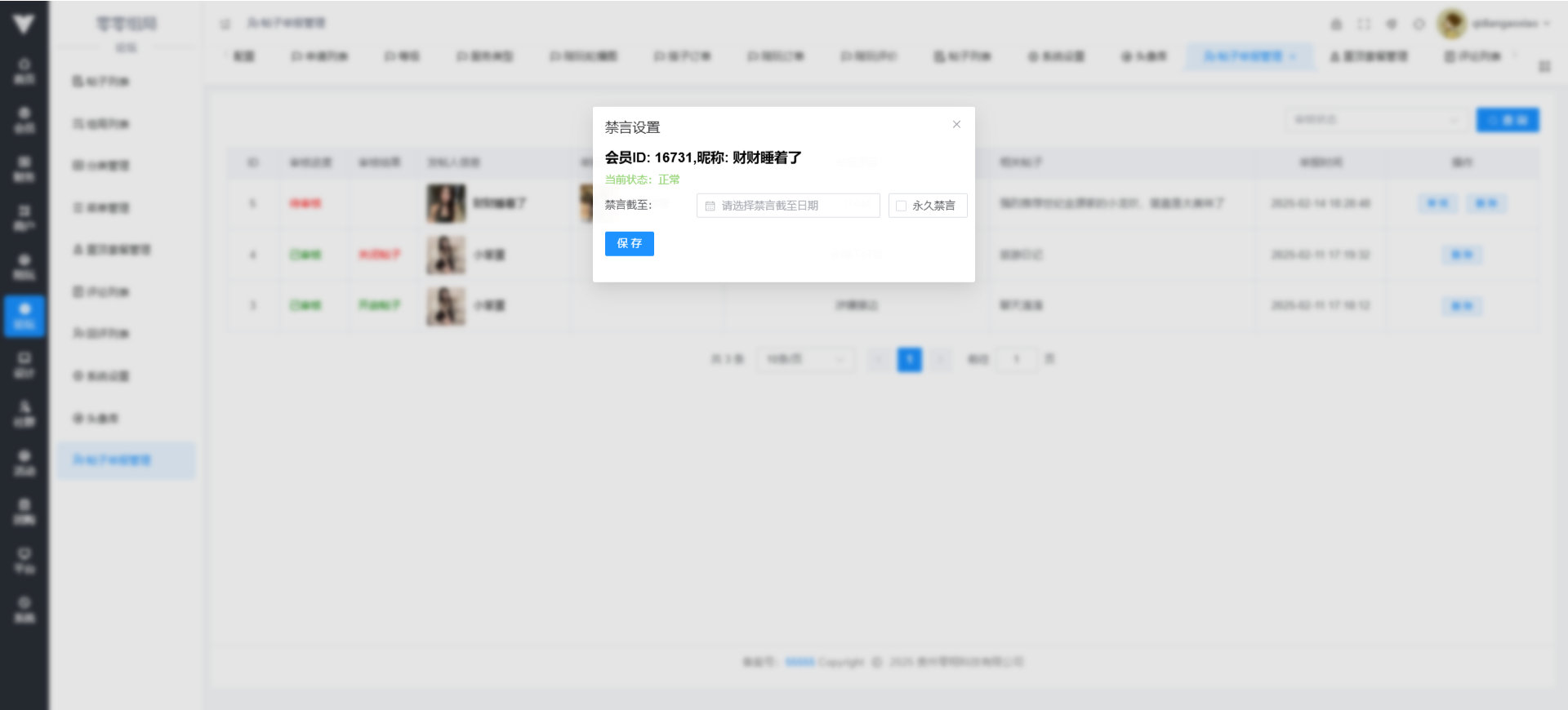Toggle fullscreen using the header square-brackets icon

coord(1364,24)
